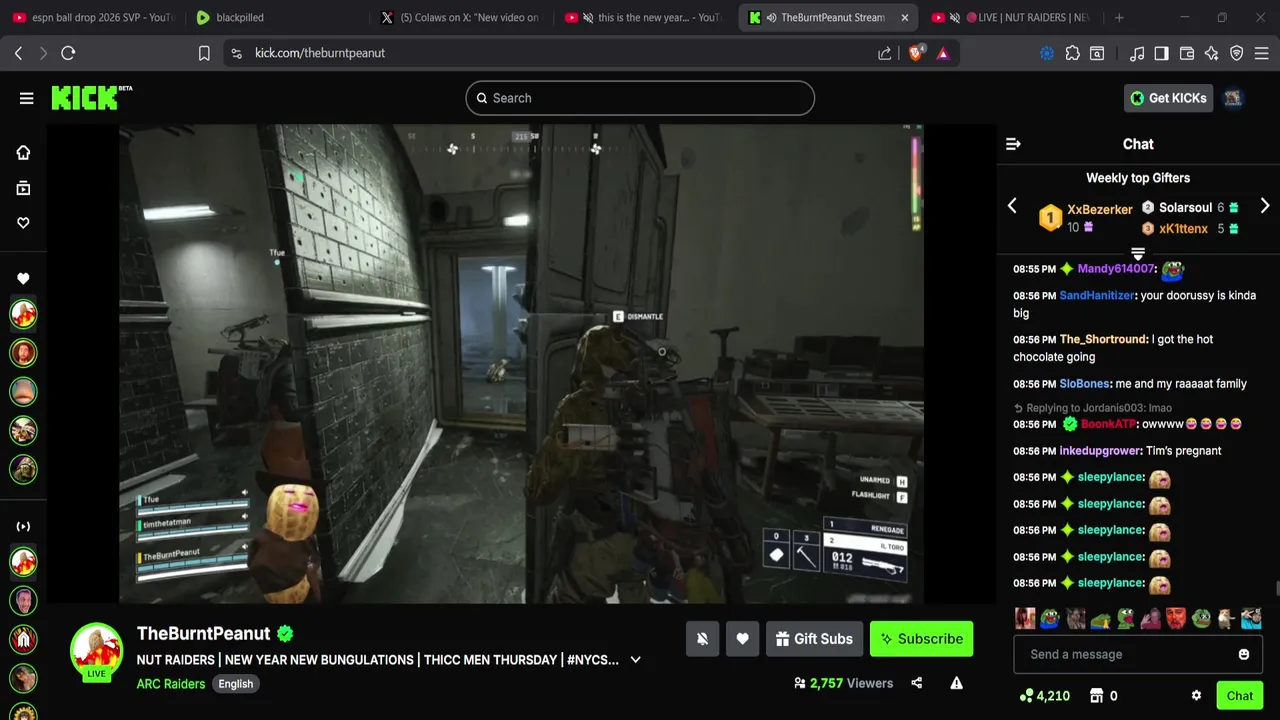Toggle stream notifications bell
1280x720 pixels.
click(702, 639)
